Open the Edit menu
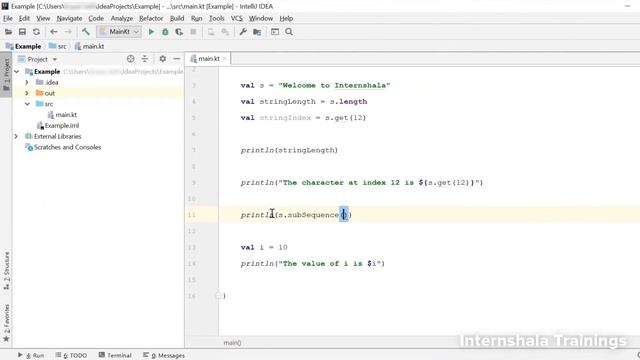This screenshot has width=640, height=360. [24, 18]
